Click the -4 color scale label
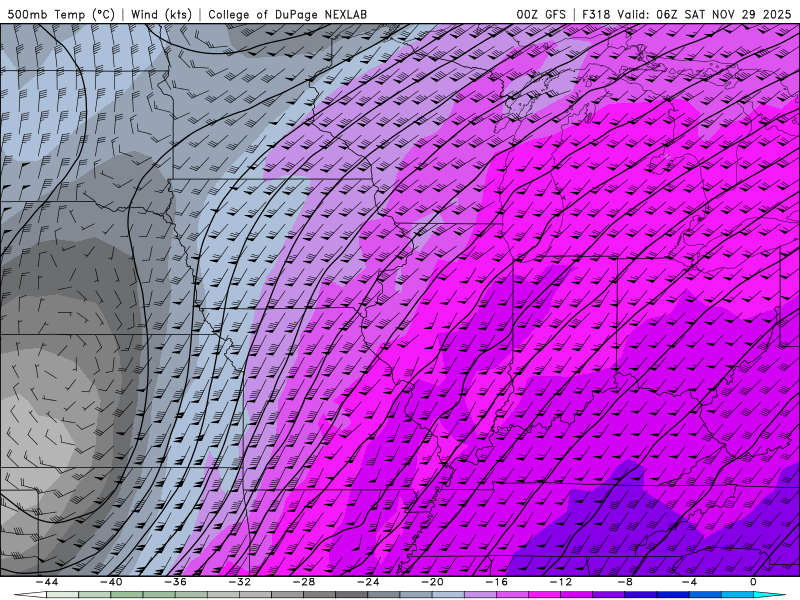 click(x=690, y=582)
